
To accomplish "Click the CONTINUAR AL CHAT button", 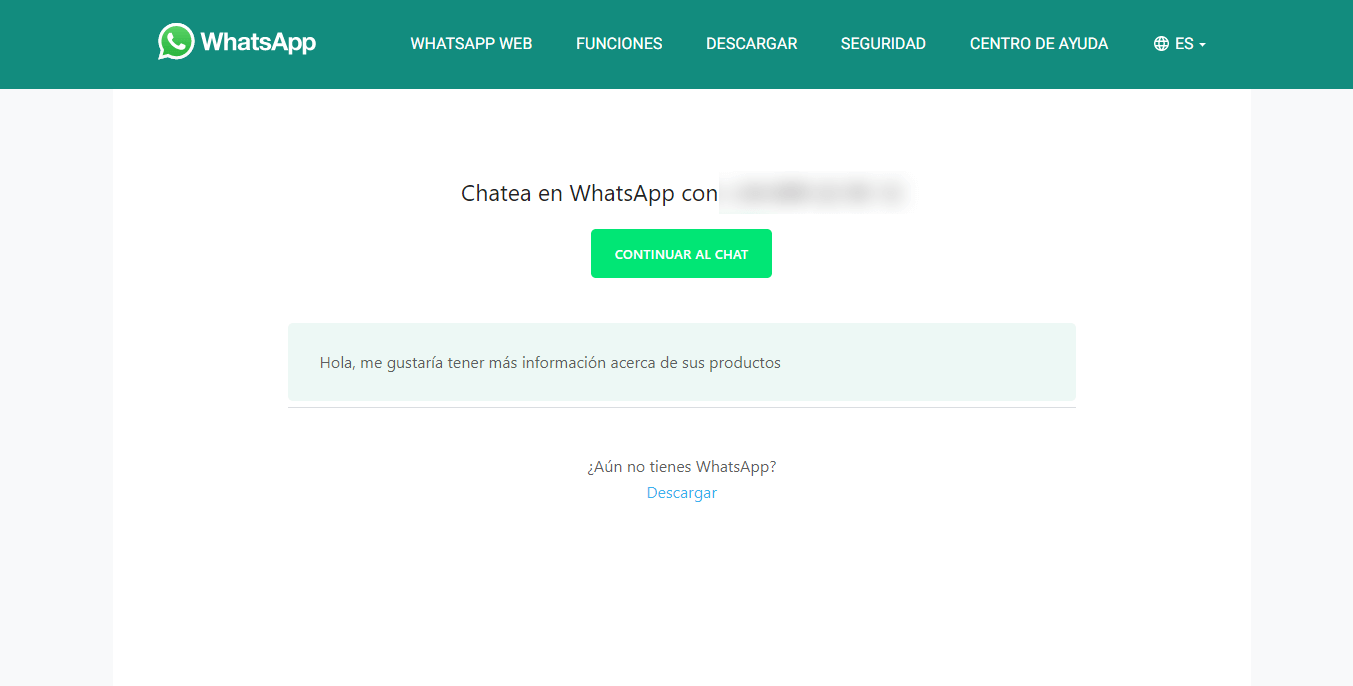I will coord(681,254).
